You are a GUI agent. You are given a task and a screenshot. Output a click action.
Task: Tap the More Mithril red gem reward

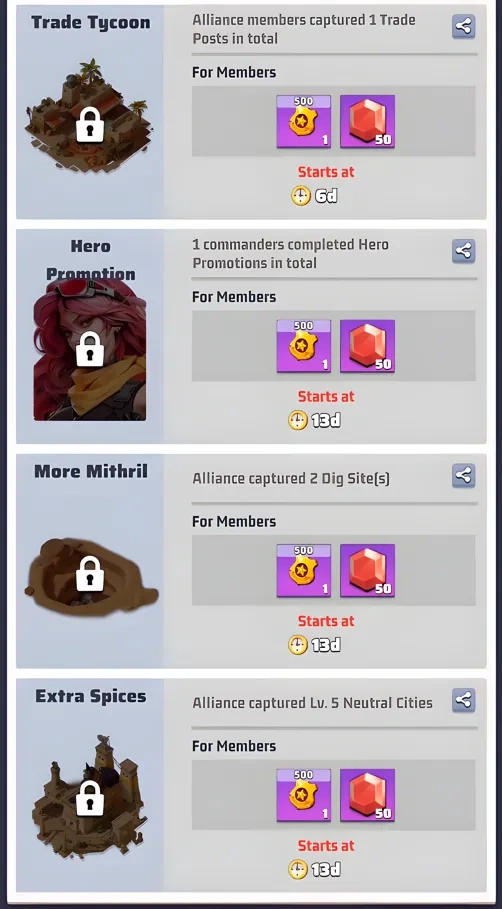click(368, 570)
